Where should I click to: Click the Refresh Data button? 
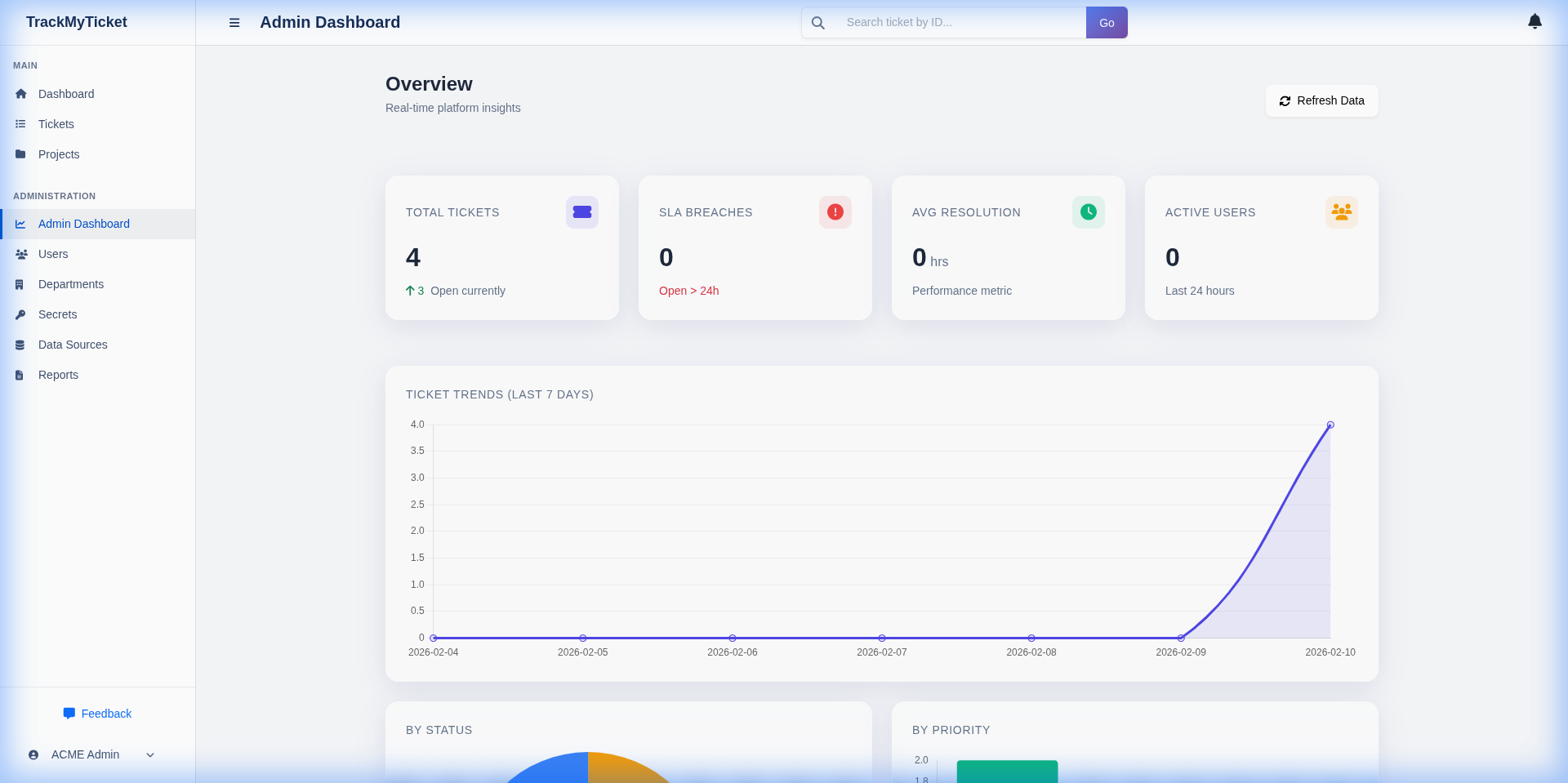point(1321,101)
